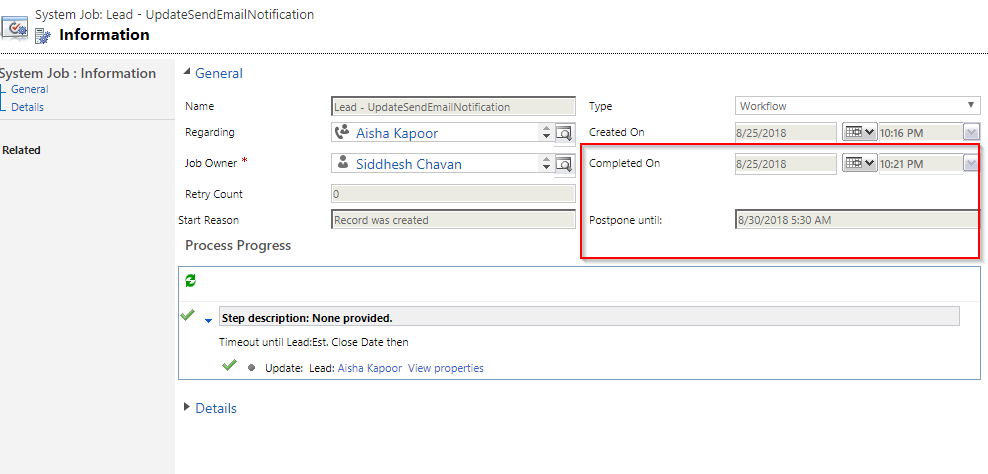
Task: Collapse the General section
Action: pos(187,73)
